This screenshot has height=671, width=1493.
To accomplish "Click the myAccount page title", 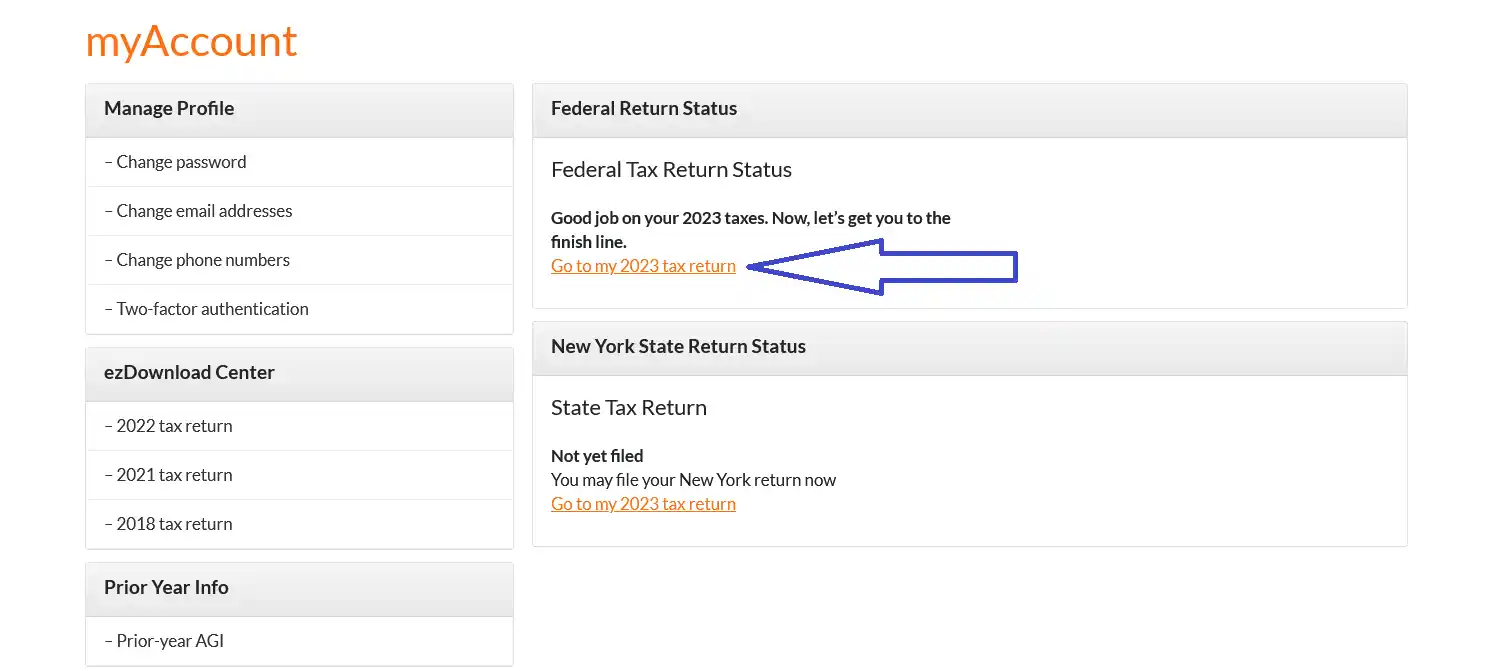I will [x=191, y=41].
